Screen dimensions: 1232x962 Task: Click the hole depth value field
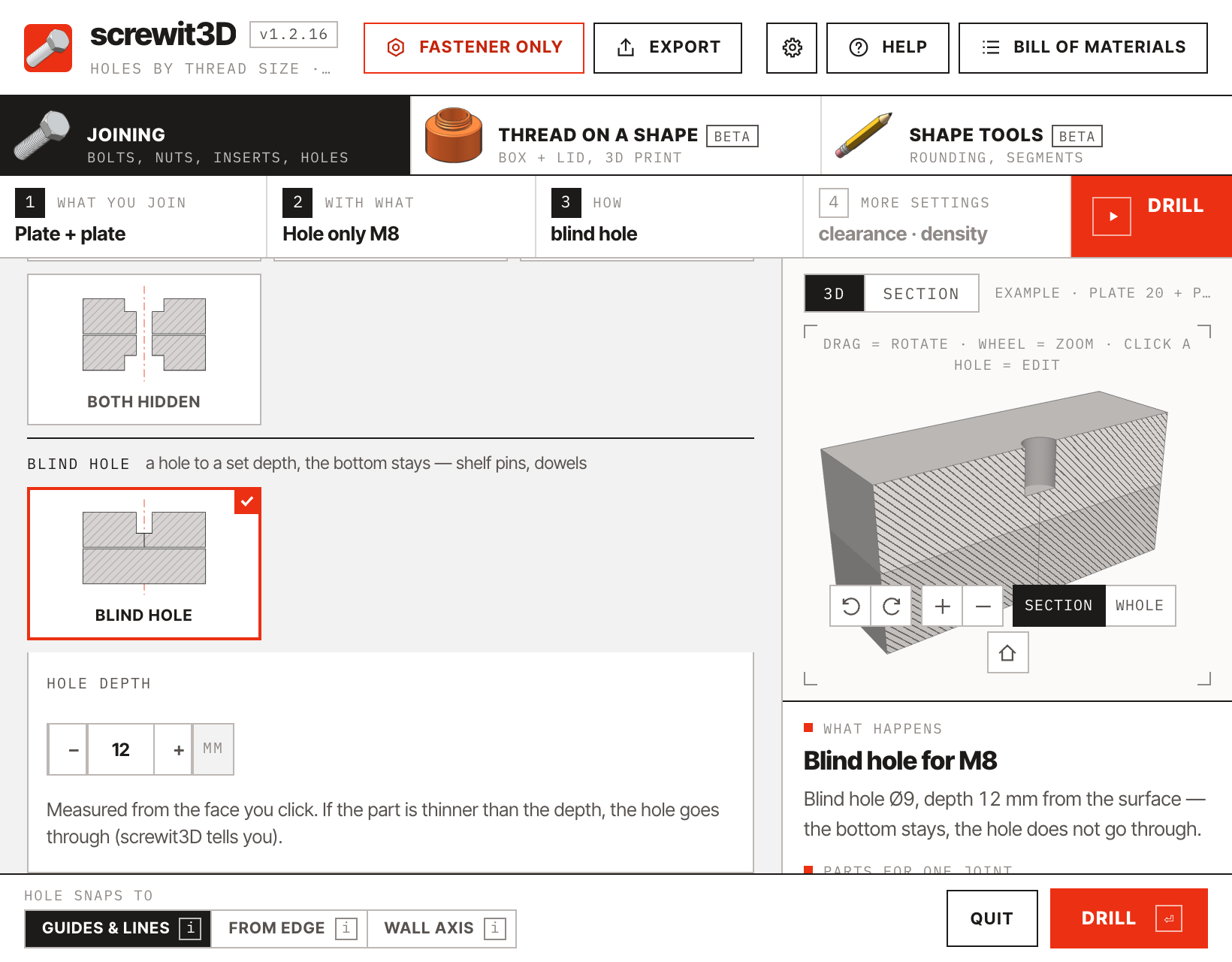click(121, 749)
